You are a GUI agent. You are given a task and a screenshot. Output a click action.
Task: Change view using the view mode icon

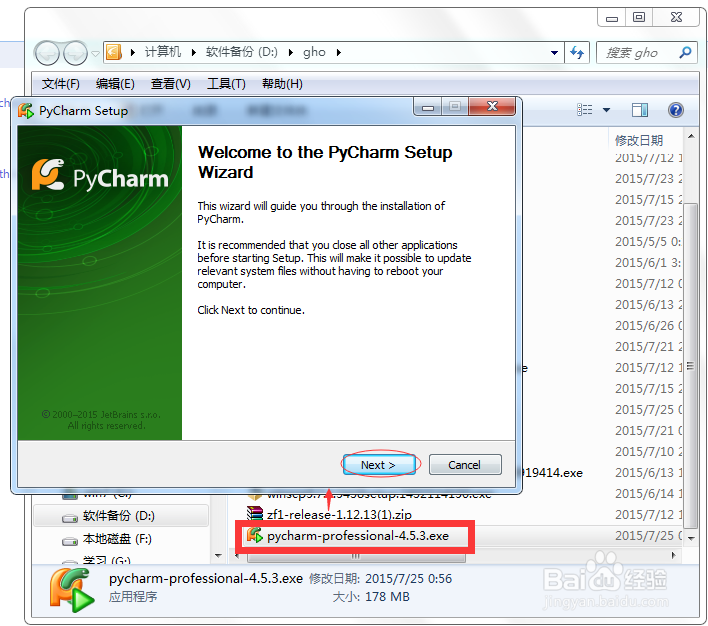click(x=584, y=110)
